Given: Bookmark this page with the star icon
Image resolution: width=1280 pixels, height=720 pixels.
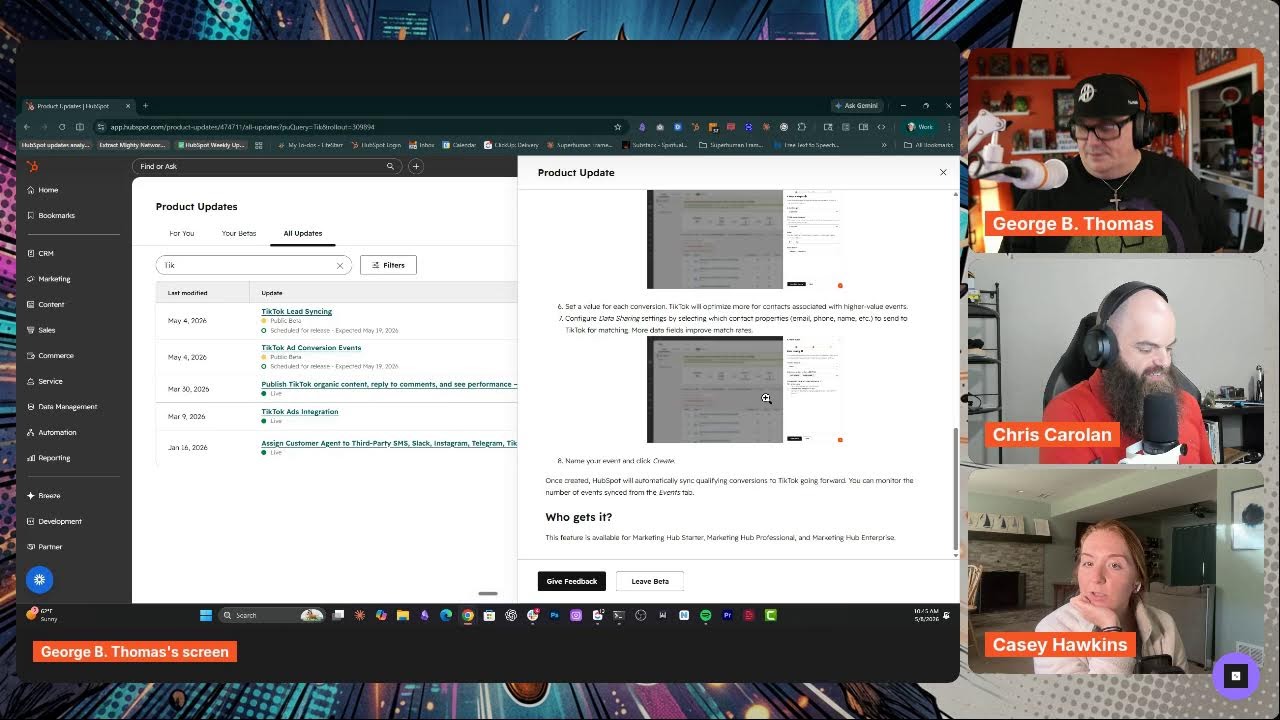Looking at the screenshot, I should point(618,127).
